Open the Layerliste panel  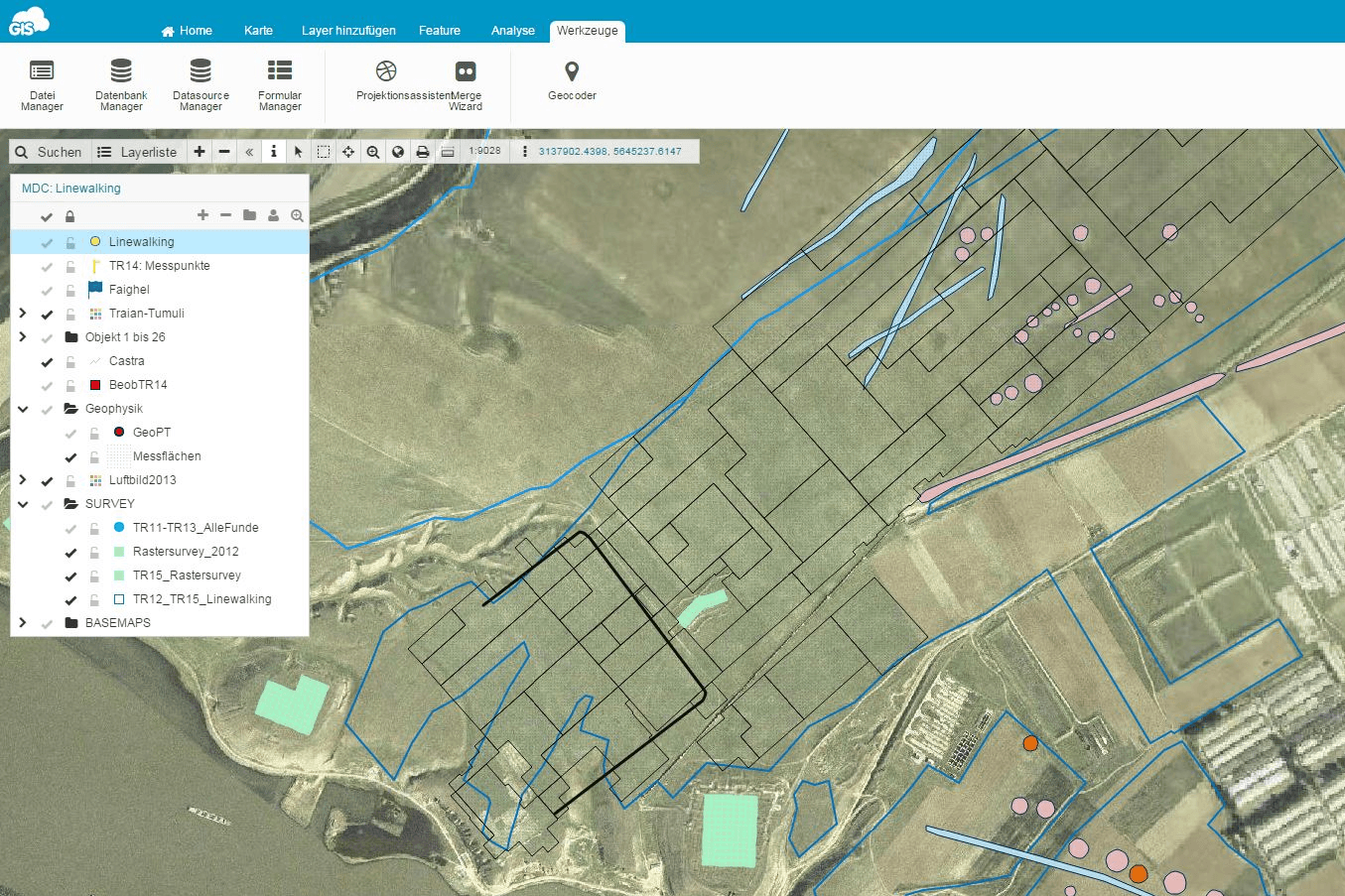coord(138,151)
